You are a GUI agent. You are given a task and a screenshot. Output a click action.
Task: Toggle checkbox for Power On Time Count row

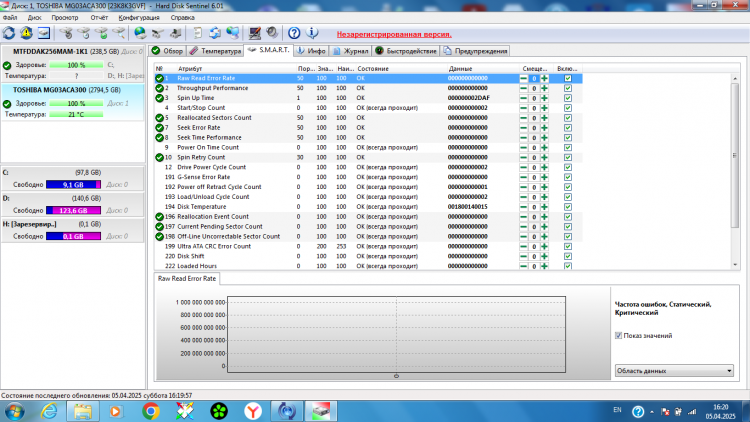pos(568,147)
